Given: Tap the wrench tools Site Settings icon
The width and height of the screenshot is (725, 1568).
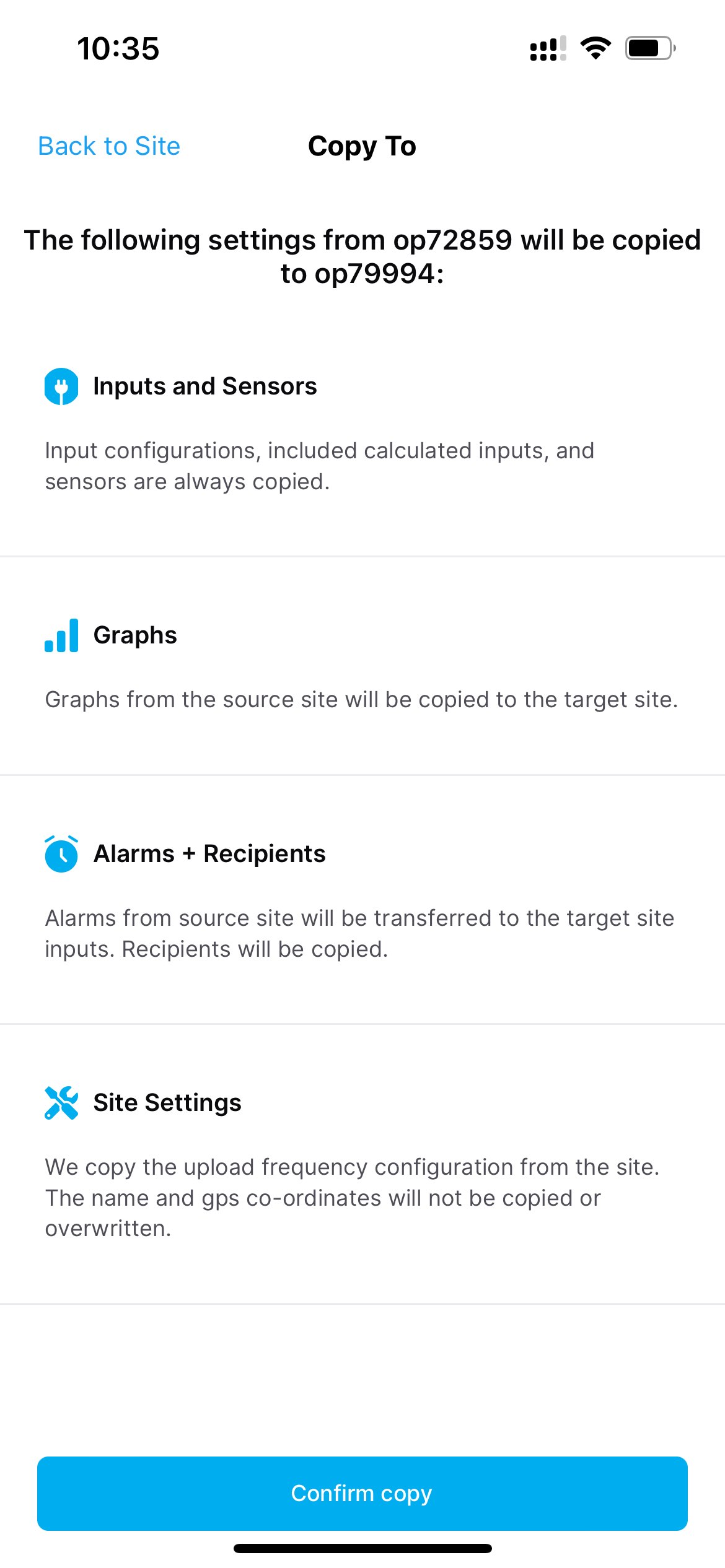Looking at the screenshot, I should click(61, 1103).
